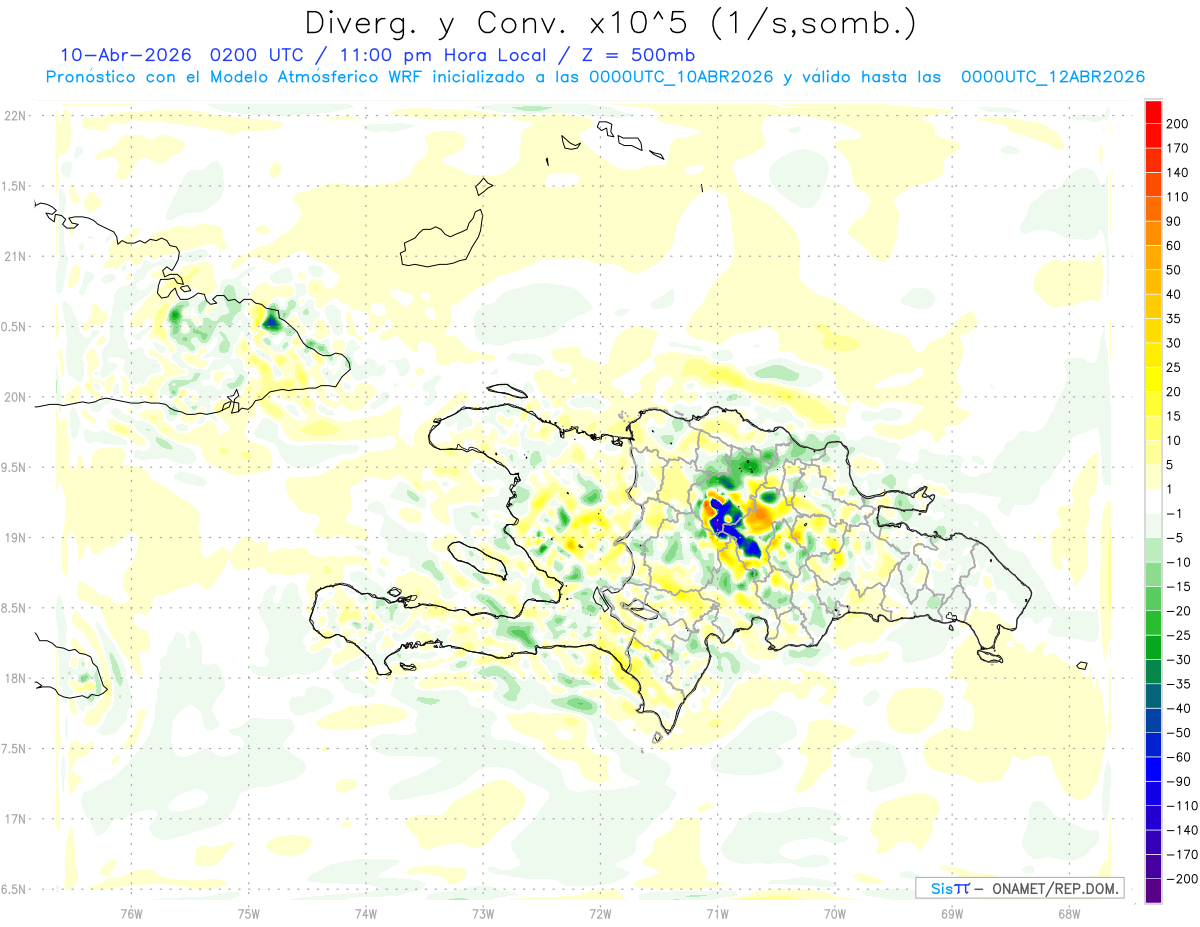Click the 'Diverg. y Conv. x10^5' chart title
This screenshot has width=1200, height=927.
[609, 22]
